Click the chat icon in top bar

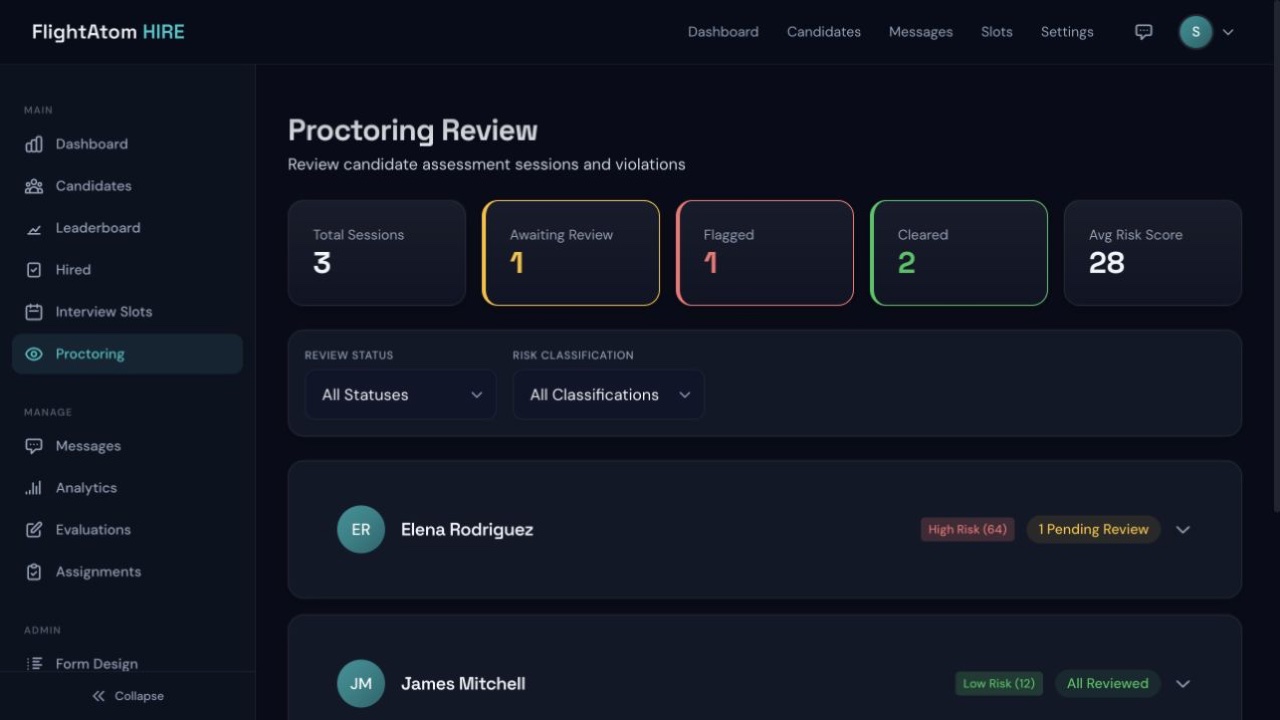tap(1144, 32)
